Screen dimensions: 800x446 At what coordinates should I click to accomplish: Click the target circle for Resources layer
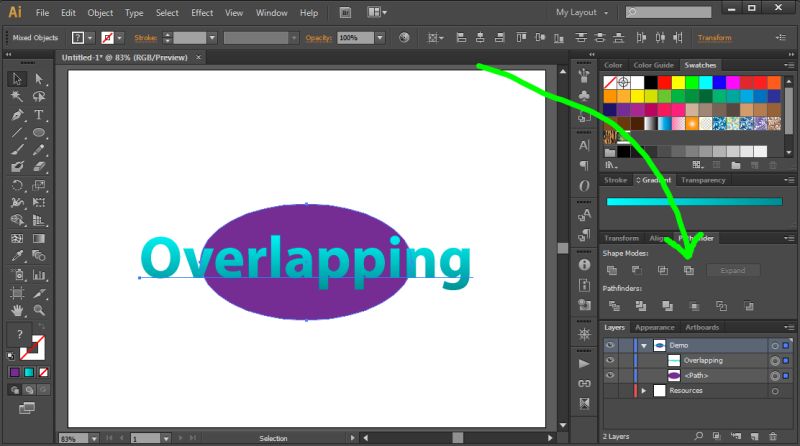(x=775, y=391)
